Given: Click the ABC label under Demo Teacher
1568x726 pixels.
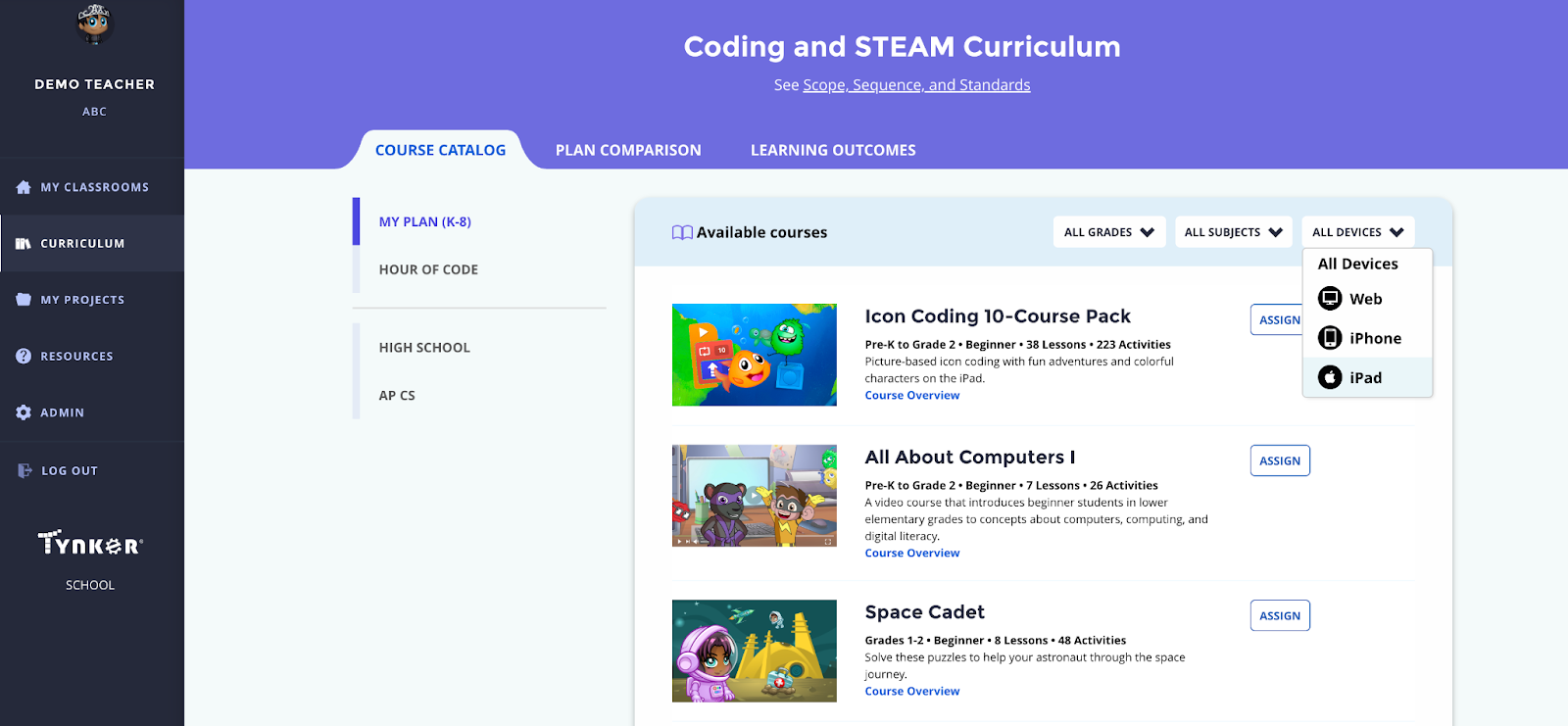Looking at the screenshot, I should click(x=94, y=112).
